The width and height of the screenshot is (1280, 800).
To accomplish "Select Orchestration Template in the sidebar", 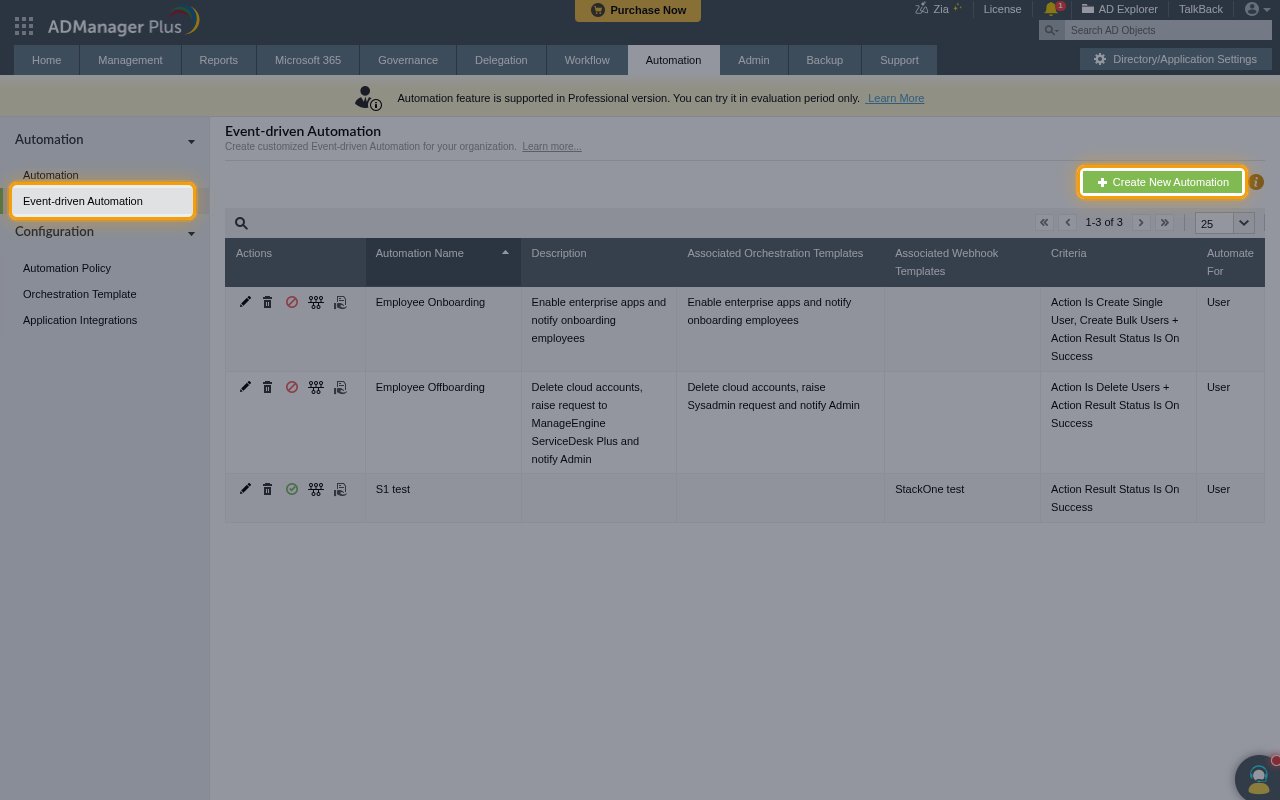I will (x=80, y=294).
